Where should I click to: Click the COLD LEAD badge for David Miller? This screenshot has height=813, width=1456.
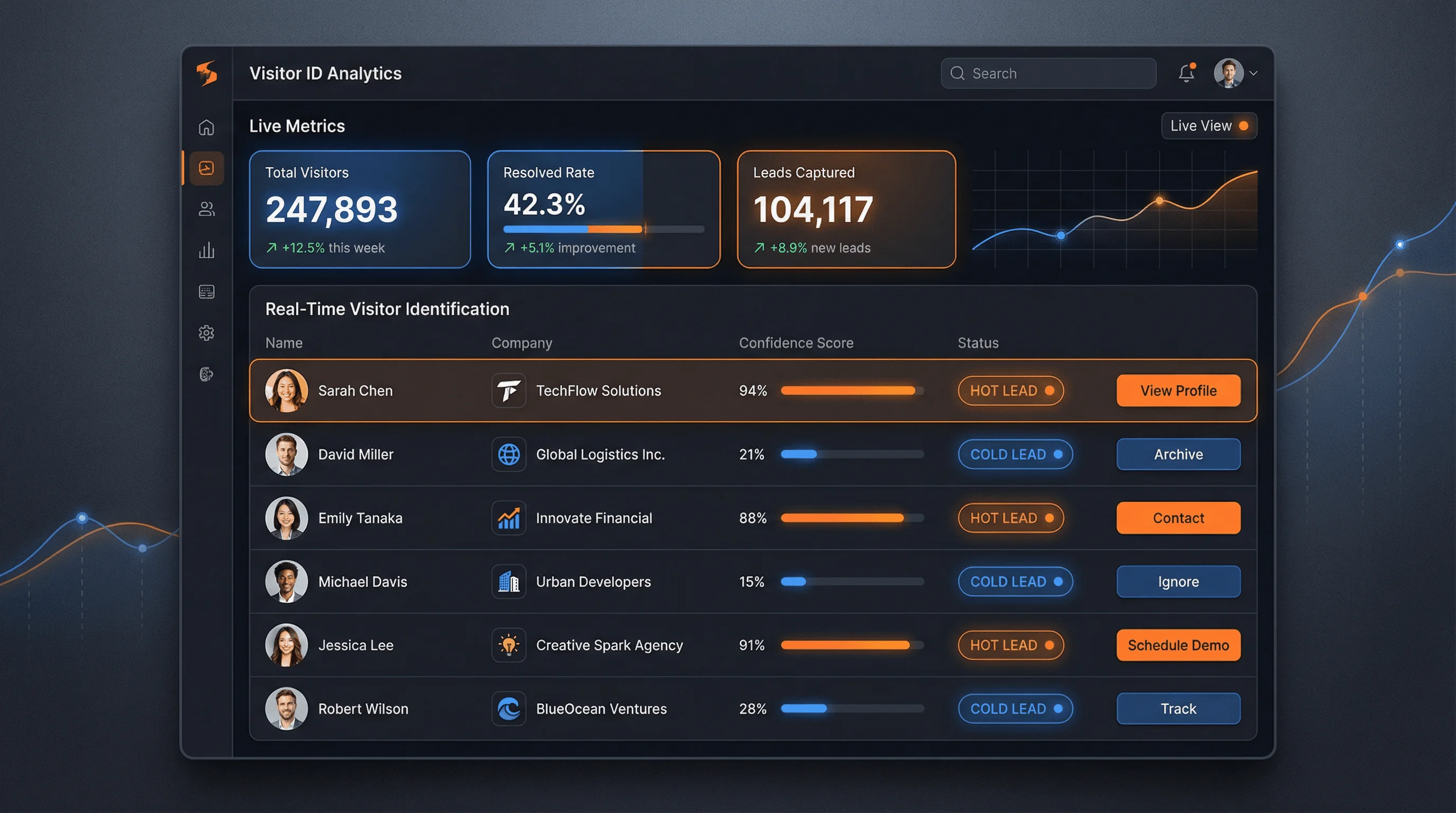(x=1015, y=455)
